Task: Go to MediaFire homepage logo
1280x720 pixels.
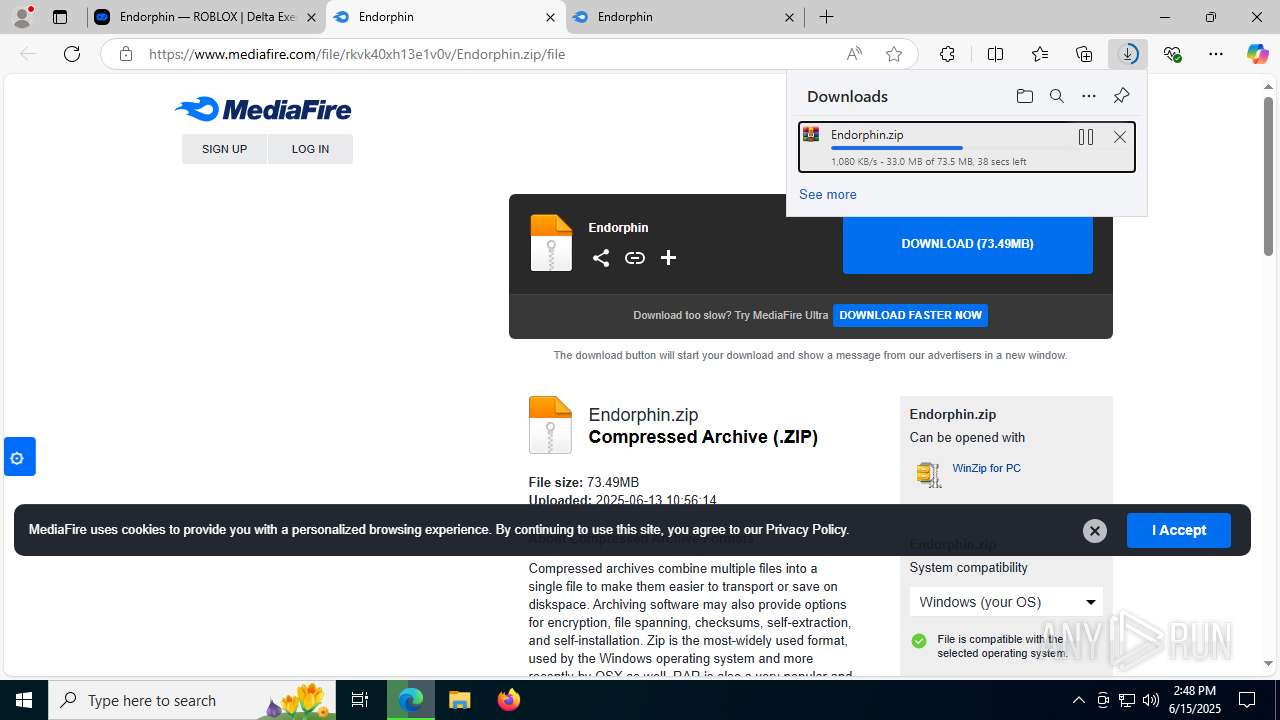Action: (263, 109)
